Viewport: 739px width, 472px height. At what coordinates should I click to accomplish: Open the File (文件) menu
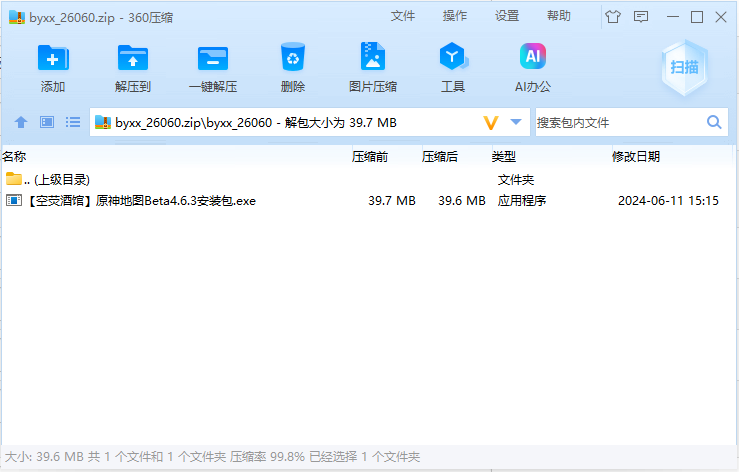(403, 16)
